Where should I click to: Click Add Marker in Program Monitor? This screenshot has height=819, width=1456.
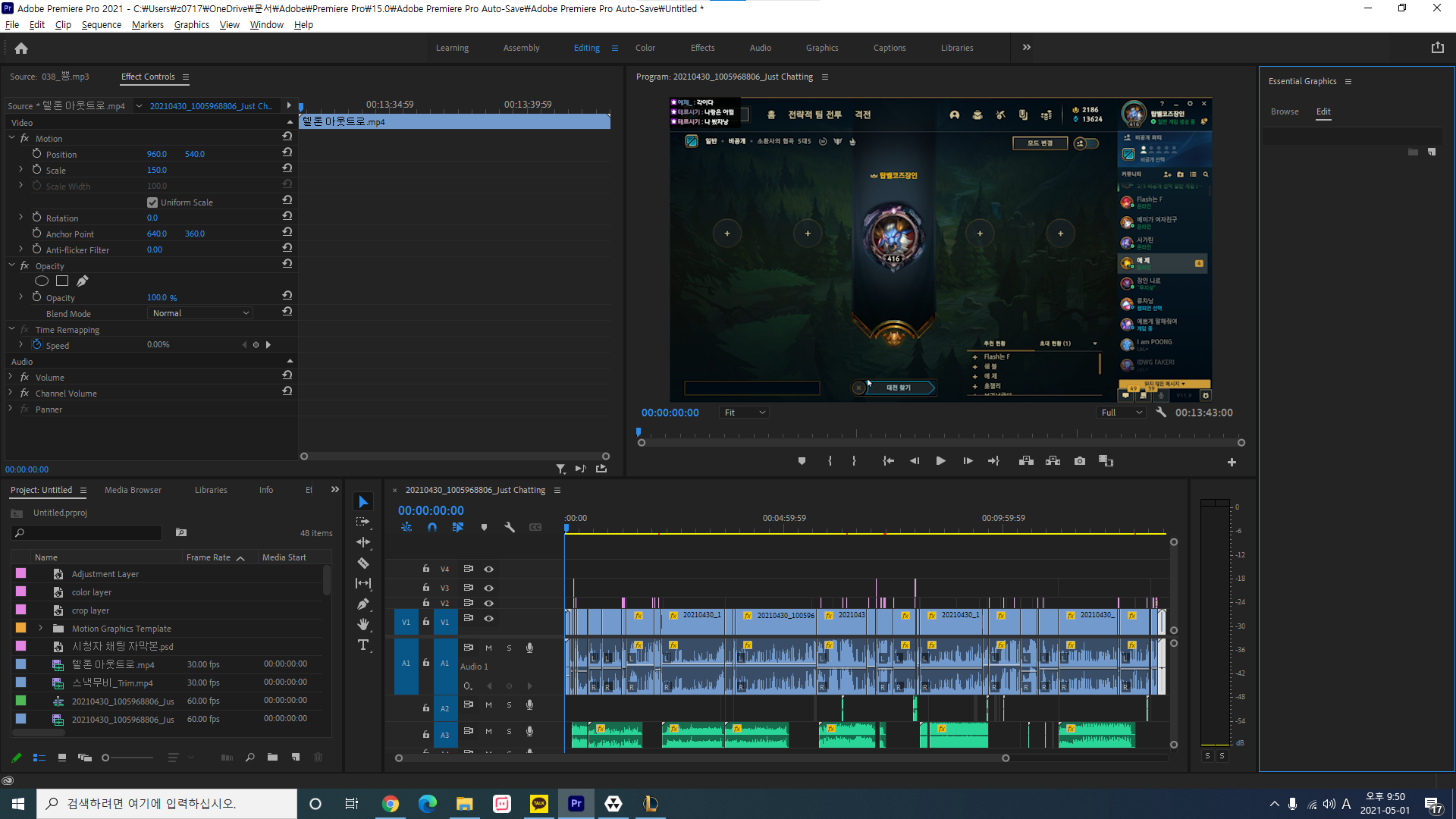pos(802,461)
